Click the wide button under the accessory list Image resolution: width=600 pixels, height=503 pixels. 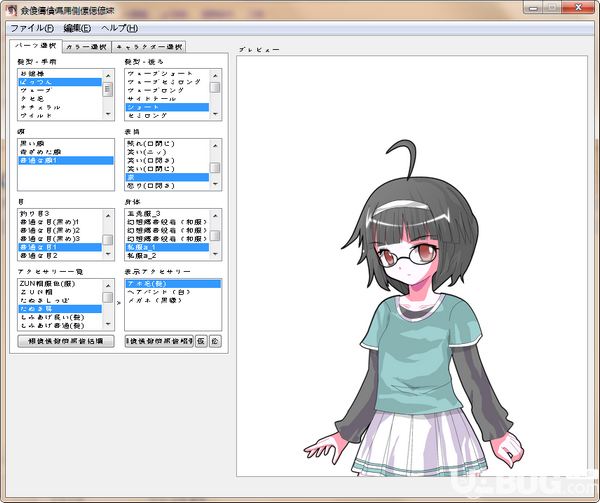66,341
